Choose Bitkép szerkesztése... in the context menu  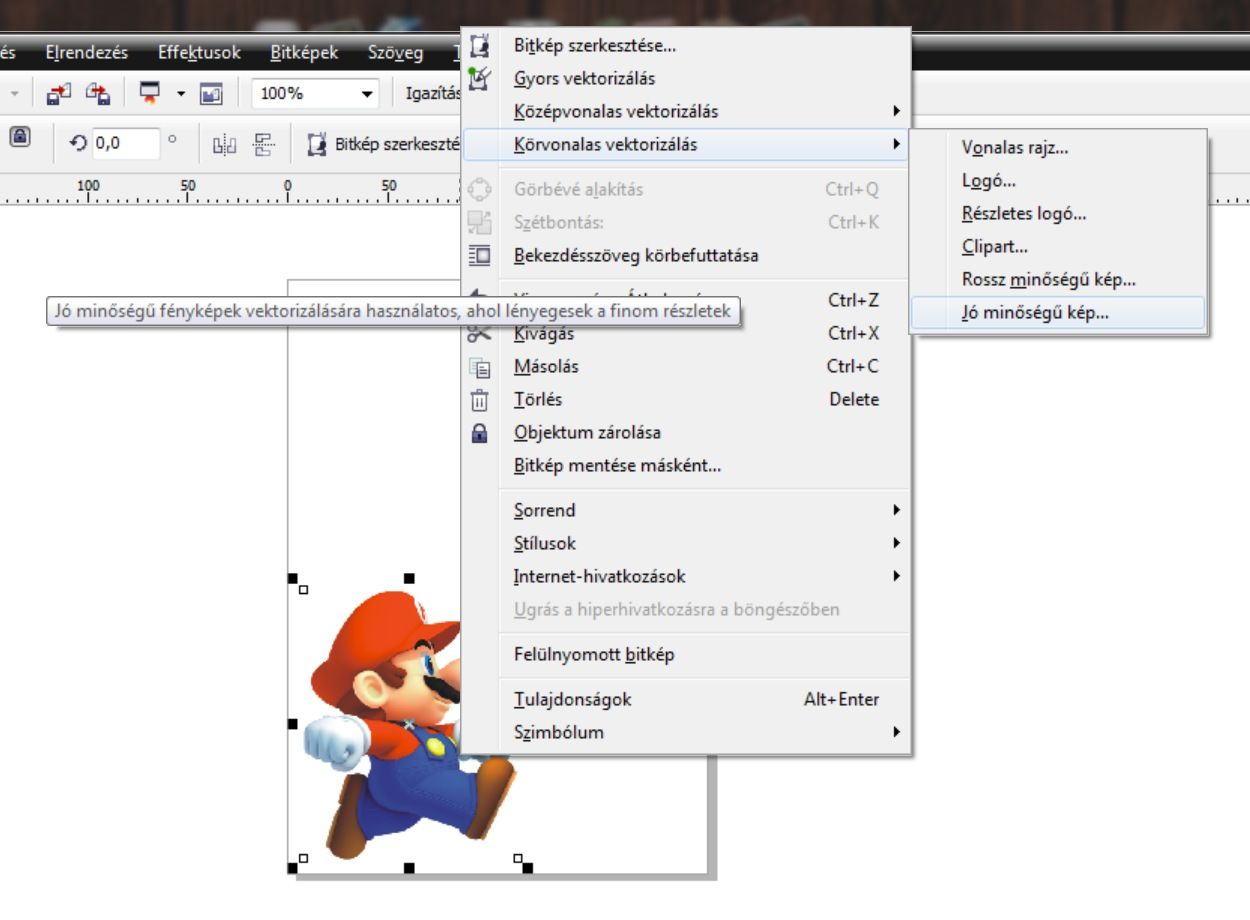click(685, 45)
